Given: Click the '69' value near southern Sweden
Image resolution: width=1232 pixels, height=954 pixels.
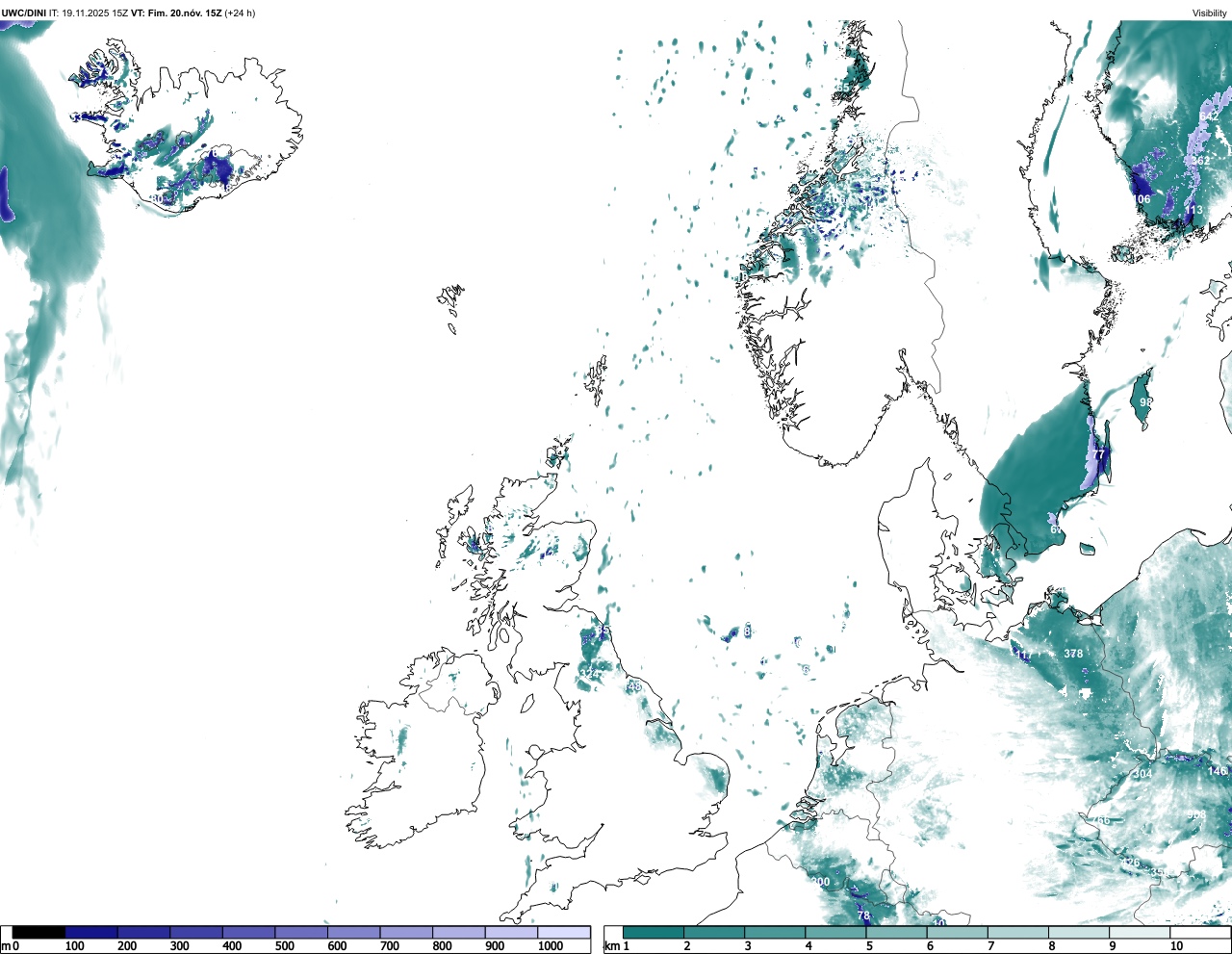Looking at the screenshot, I should pyautogui.click(x=1056, y=529).
